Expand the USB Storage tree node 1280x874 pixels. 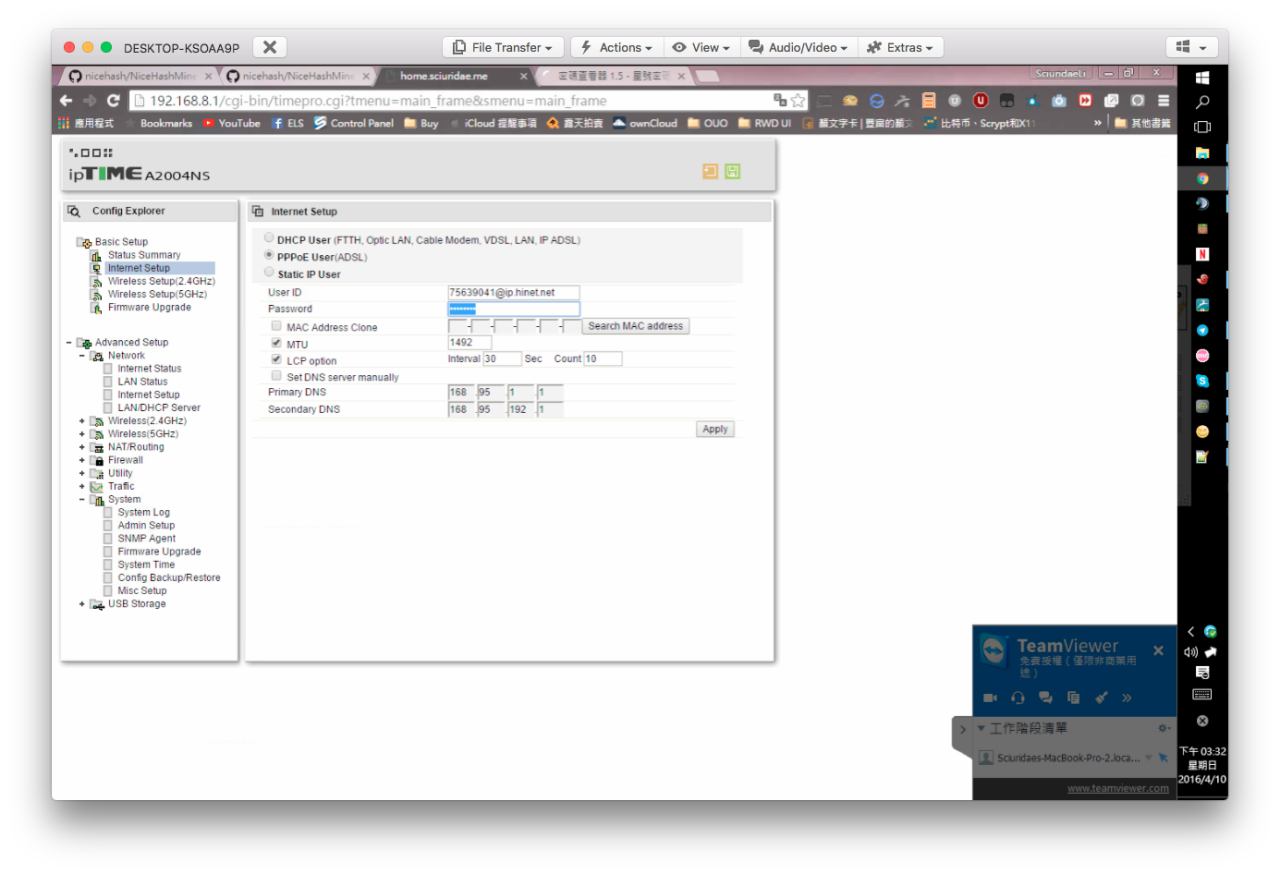point(82,604)
